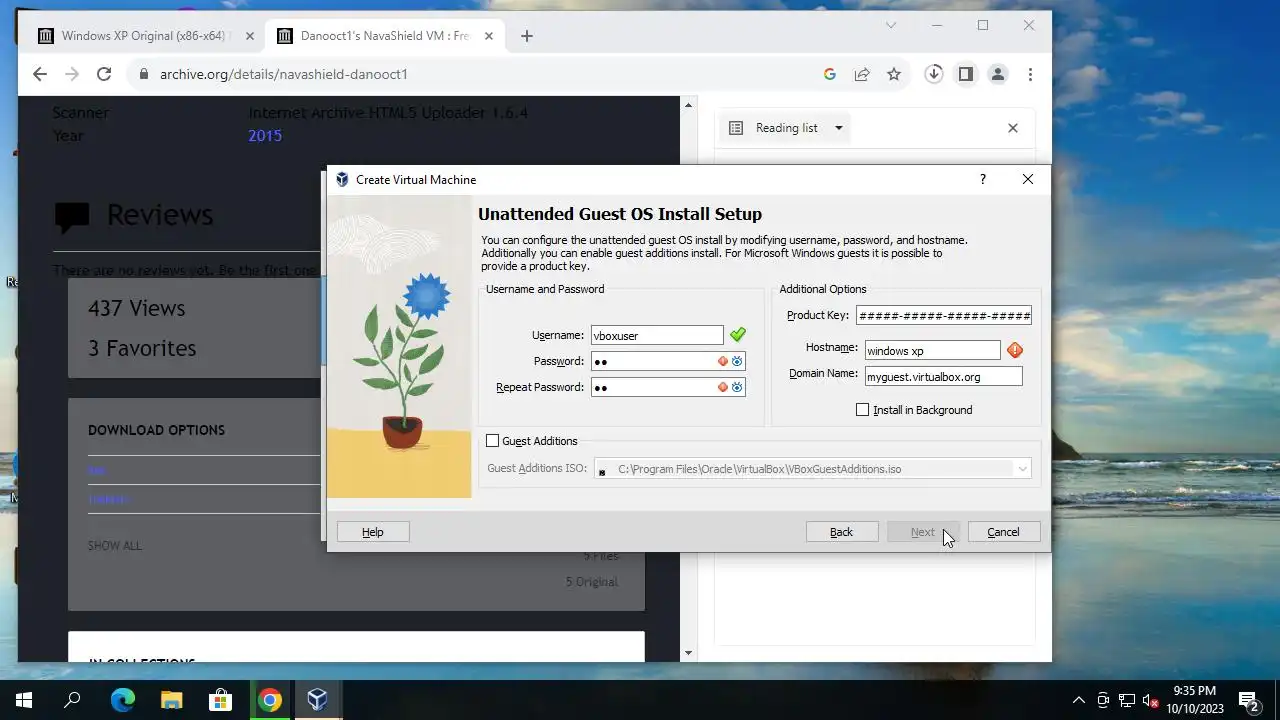
Task: Click the Google icon in Chrome address bar
Action: [x=829, y=74]
